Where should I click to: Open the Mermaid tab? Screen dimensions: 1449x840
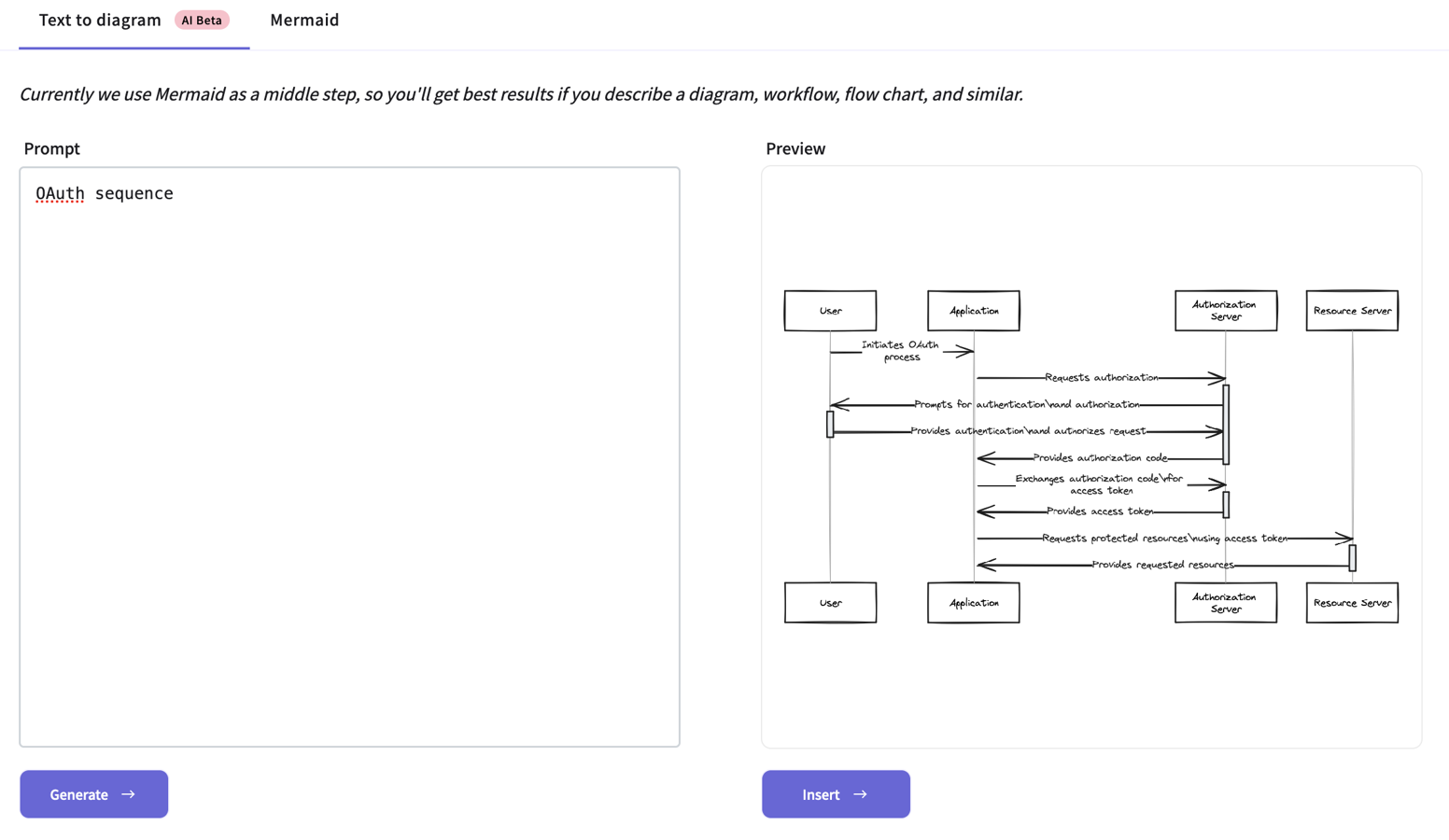pyautogui.click(x=304, y=21)
